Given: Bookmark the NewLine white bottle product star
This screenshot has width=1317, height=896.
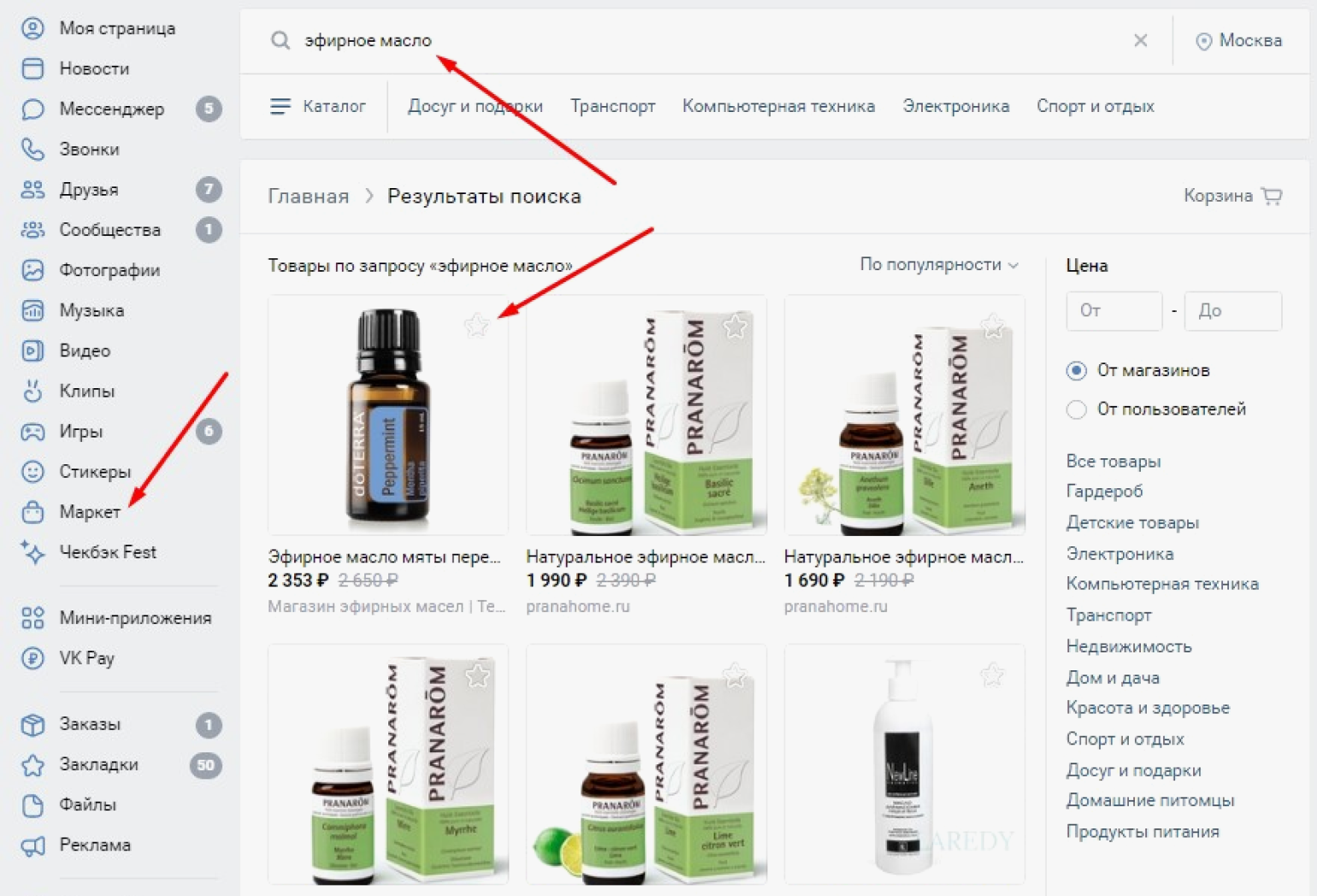Looking at the screenshot, I should (x=993, y=675).
